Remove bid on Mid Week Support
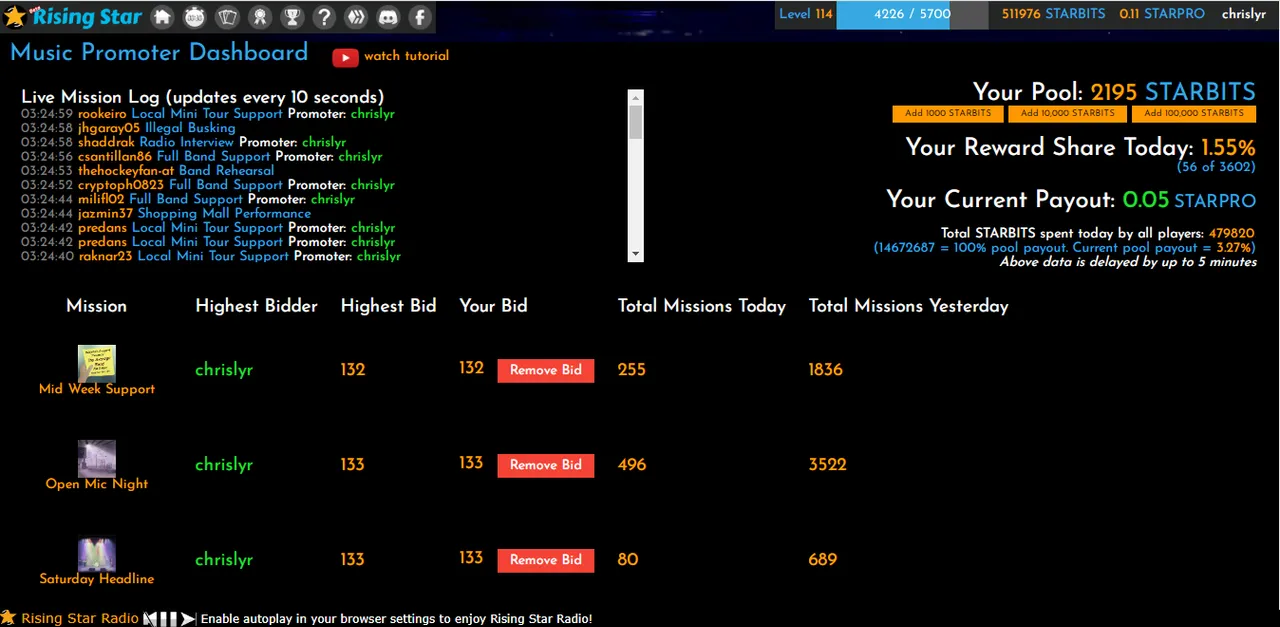 pyautogui.click(x=546, y=370)
